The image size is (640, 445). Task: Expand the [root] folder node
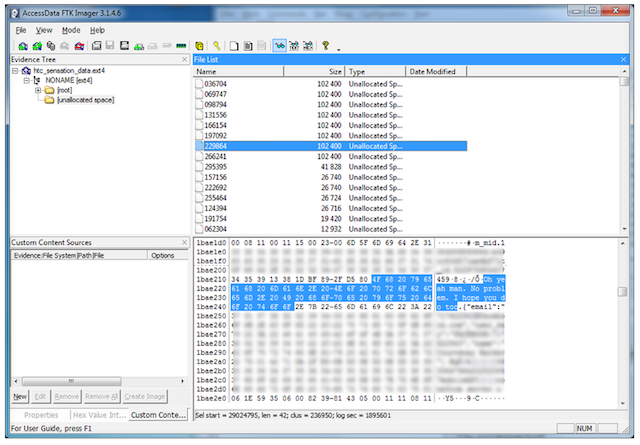(38, 90)
